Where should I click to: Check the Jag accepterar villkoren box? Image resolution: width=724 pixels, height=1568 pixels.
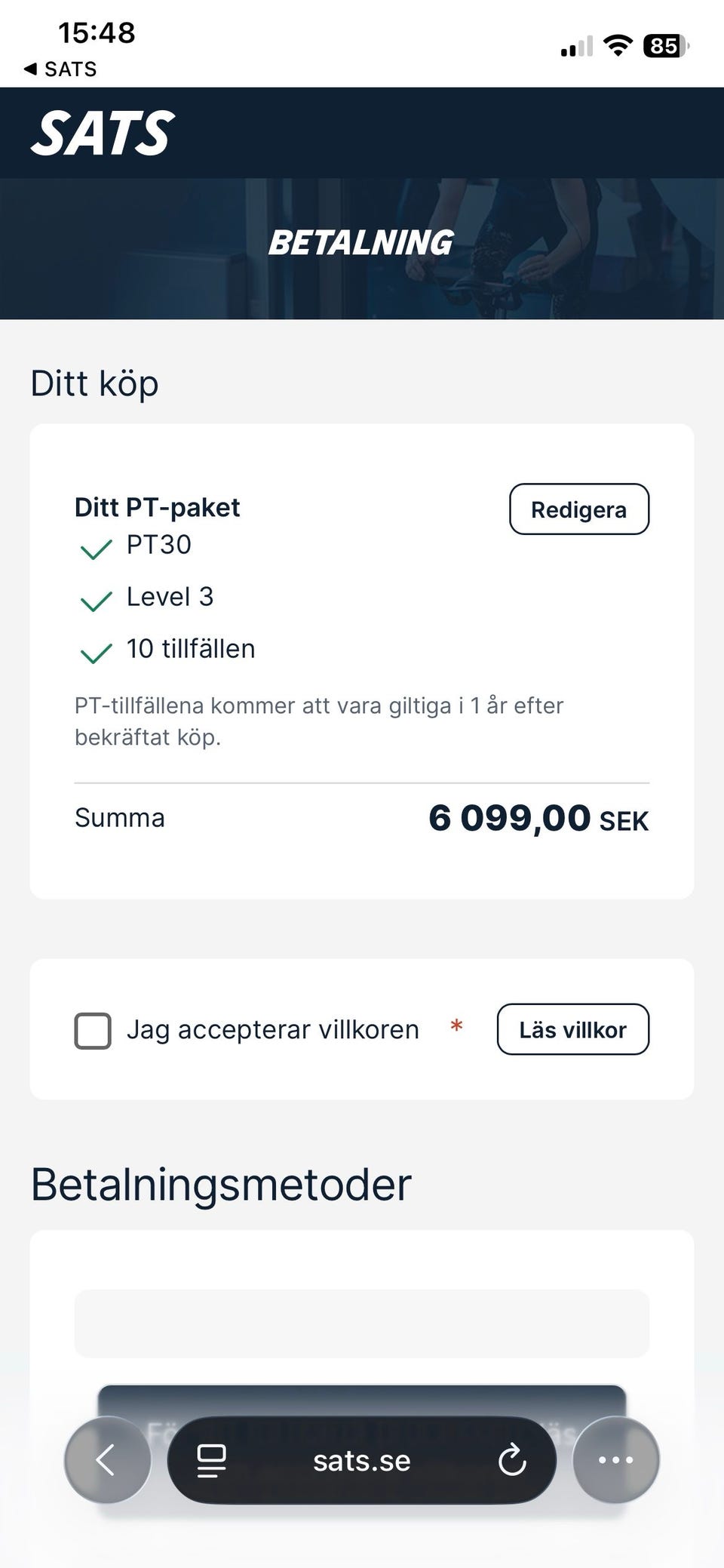93,1030
